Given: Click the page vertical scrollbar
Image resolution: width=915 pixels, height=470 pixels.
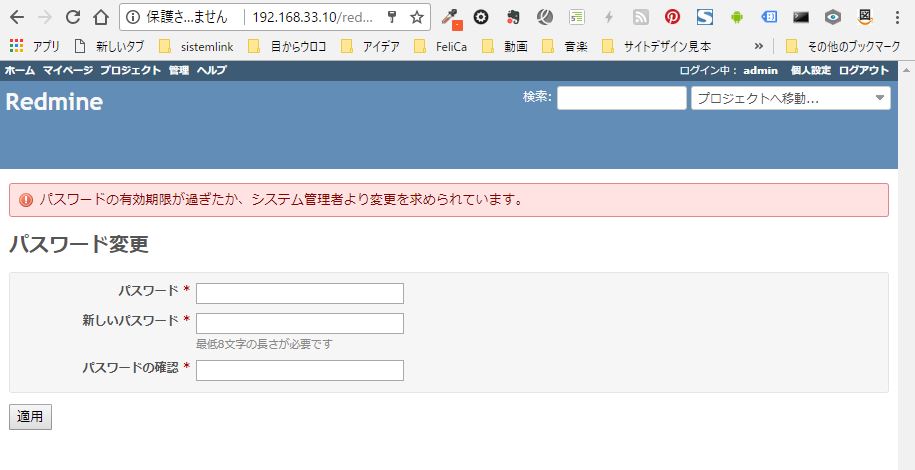Looking at the screenshot, I should [906, 265].
